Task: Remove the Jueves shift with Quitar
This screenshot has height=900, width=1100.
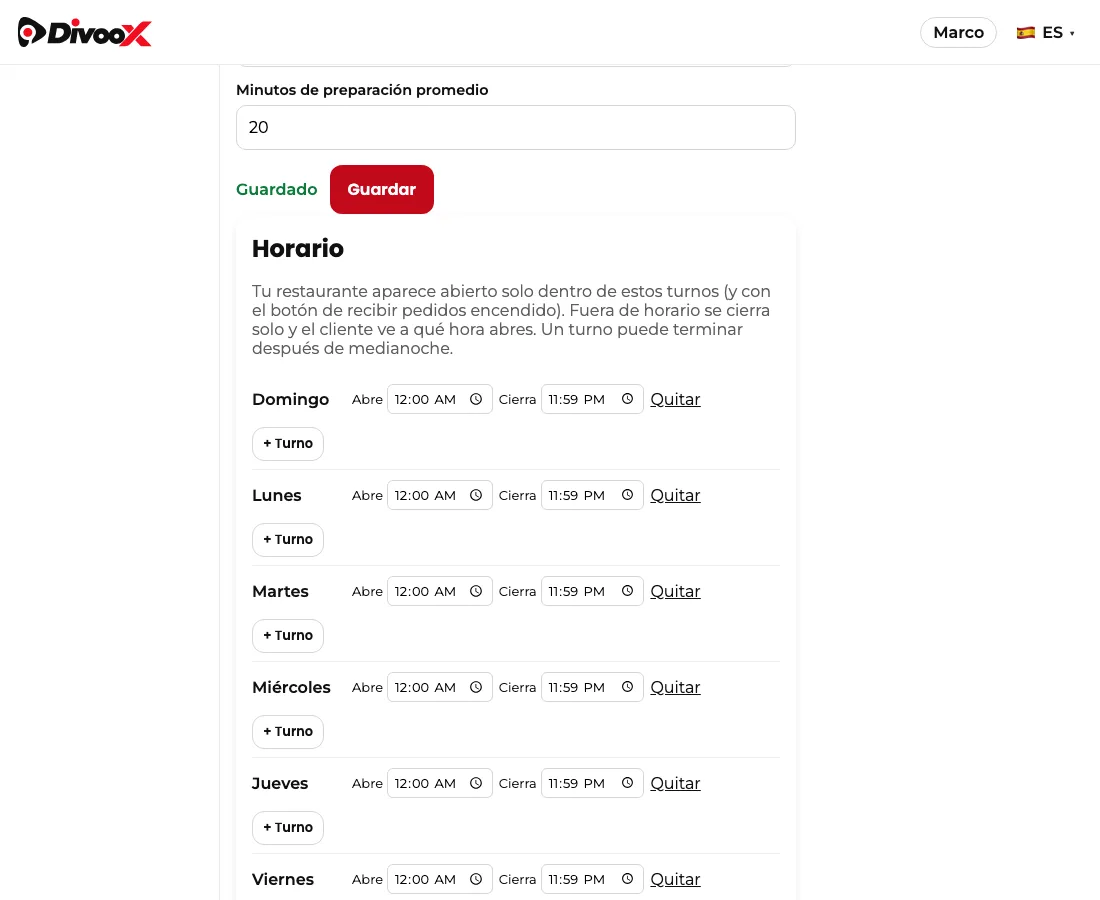Action: pos(675,784)
